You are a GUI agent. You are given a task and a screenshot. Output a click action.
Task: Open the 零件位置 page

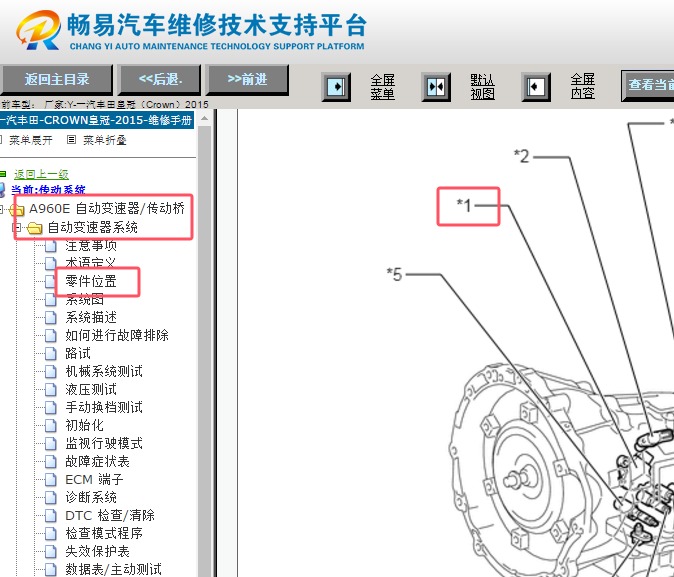91,281
